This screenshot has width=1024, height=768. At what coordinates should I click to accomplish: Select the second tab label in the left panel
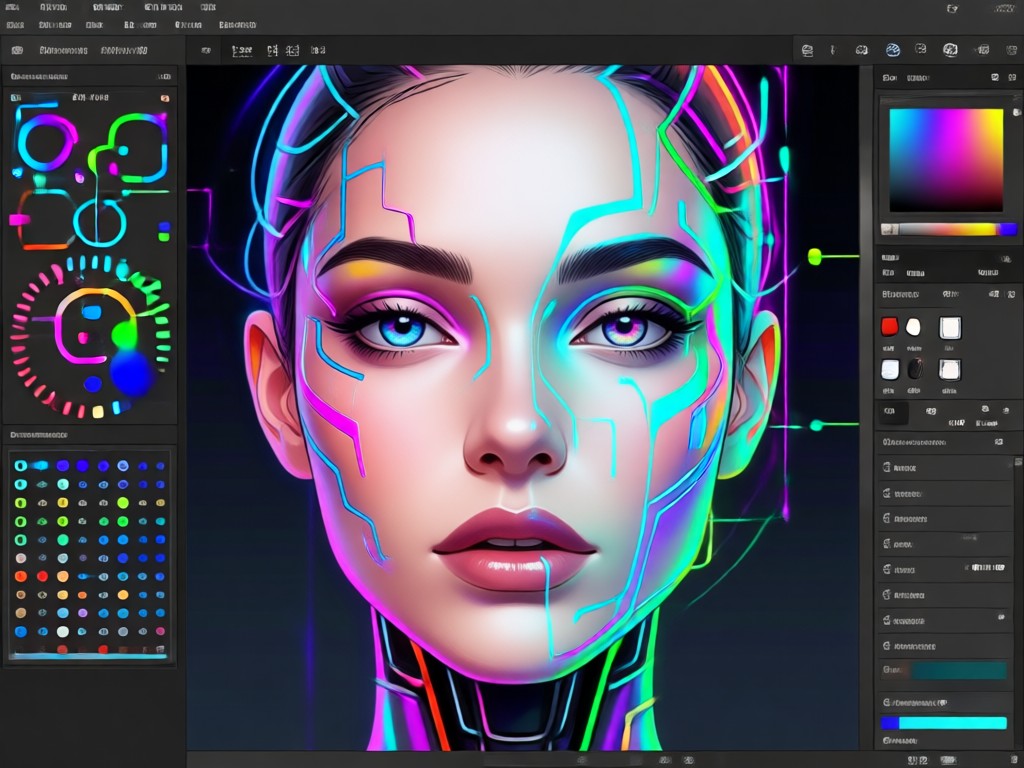[x=124, y=50]
